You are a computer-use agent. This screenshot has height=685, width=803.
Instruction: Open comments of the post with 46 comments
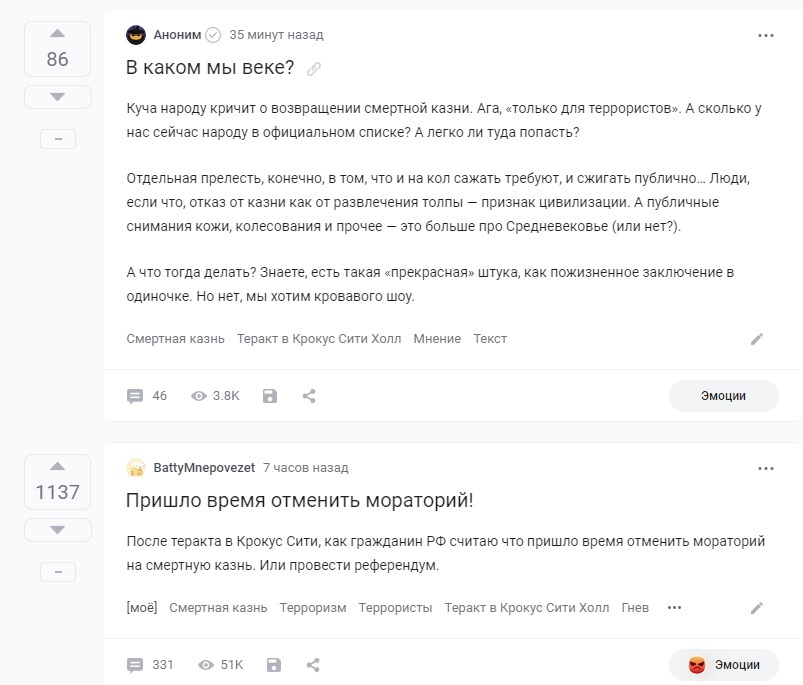[147, 396]
